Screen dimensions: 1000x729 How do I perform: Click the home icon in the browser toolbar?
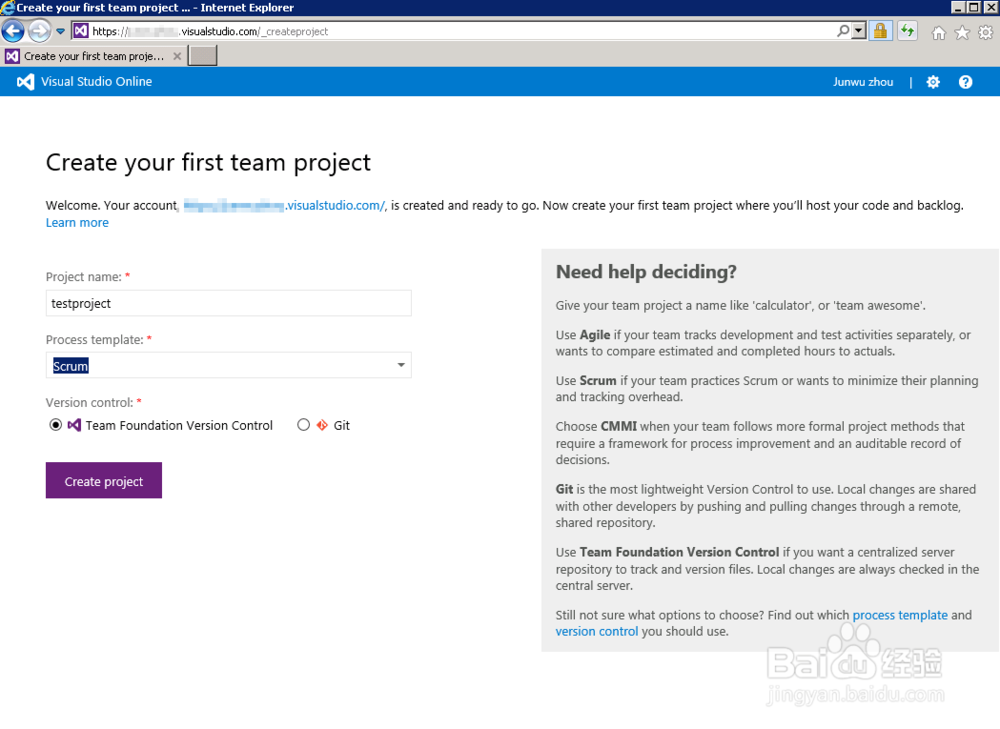(x=937, y=31)
